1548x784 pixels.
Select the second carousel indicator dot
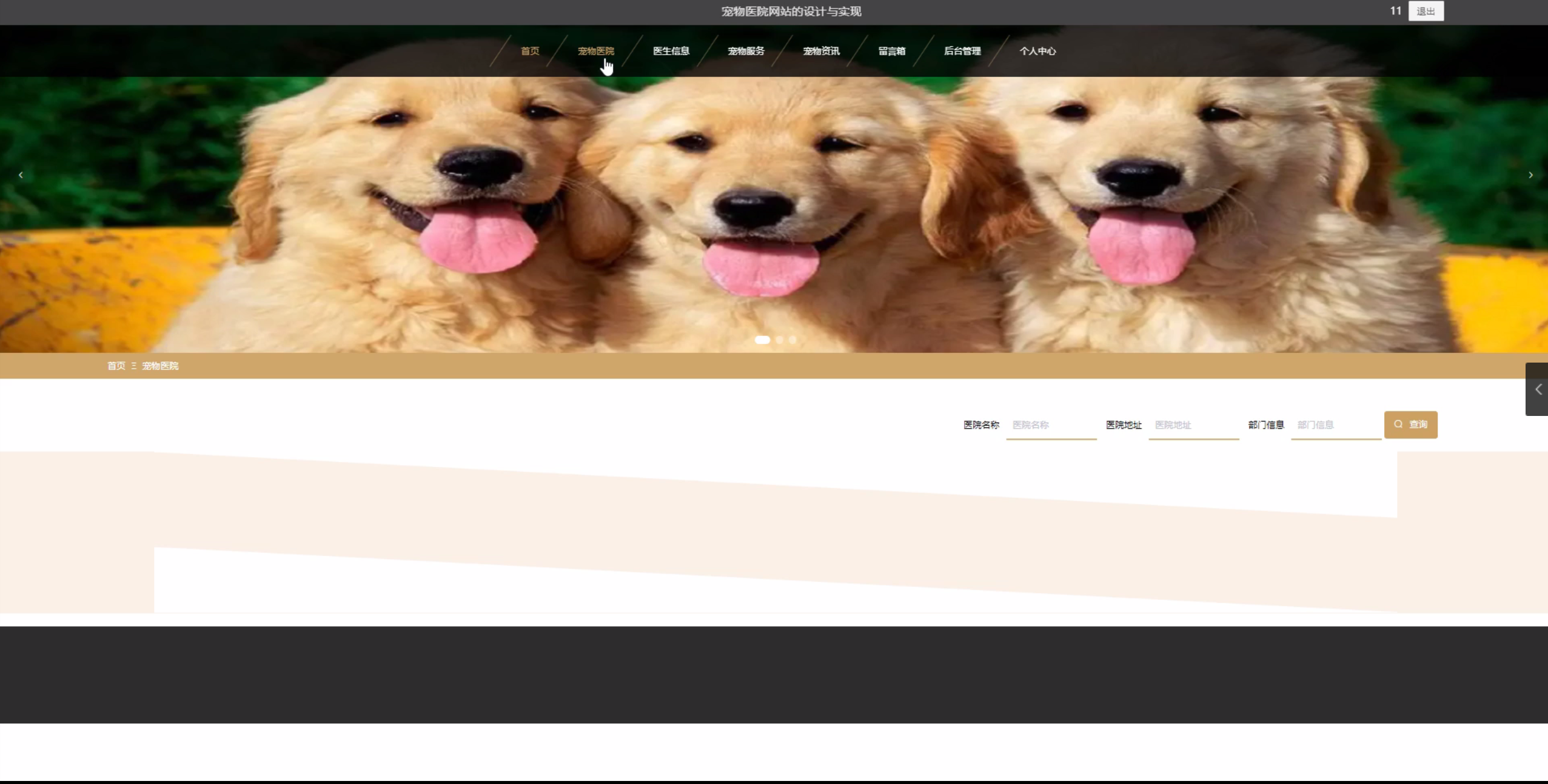pos(780,340)
